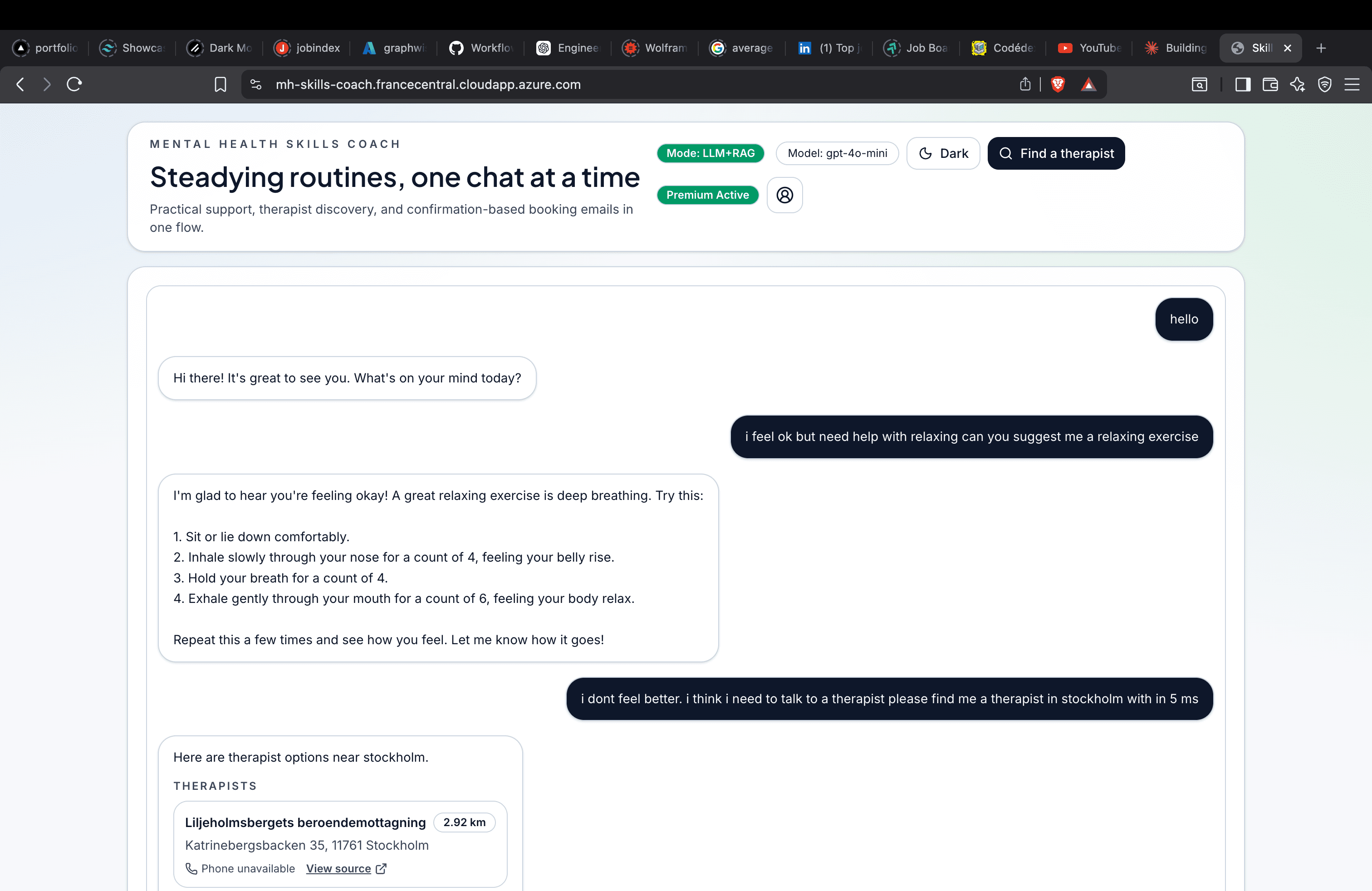Click the Brave Shields icon in address bar

(x=1058, y=84)
